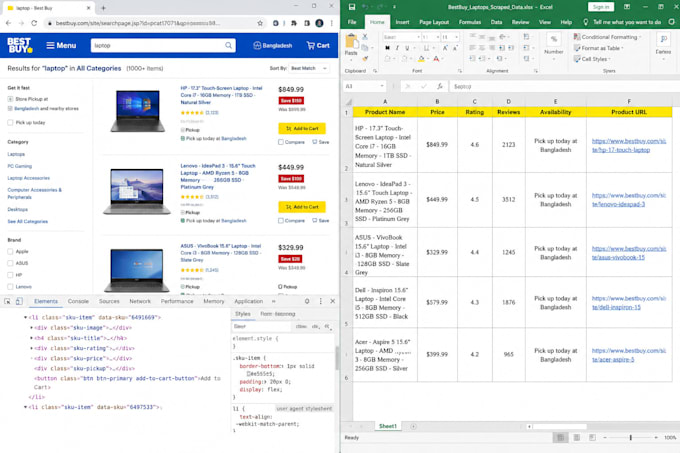Open the Excel Insert ribbon tab
The height and width of the screenshot is (453, 680).
[402, 22]
